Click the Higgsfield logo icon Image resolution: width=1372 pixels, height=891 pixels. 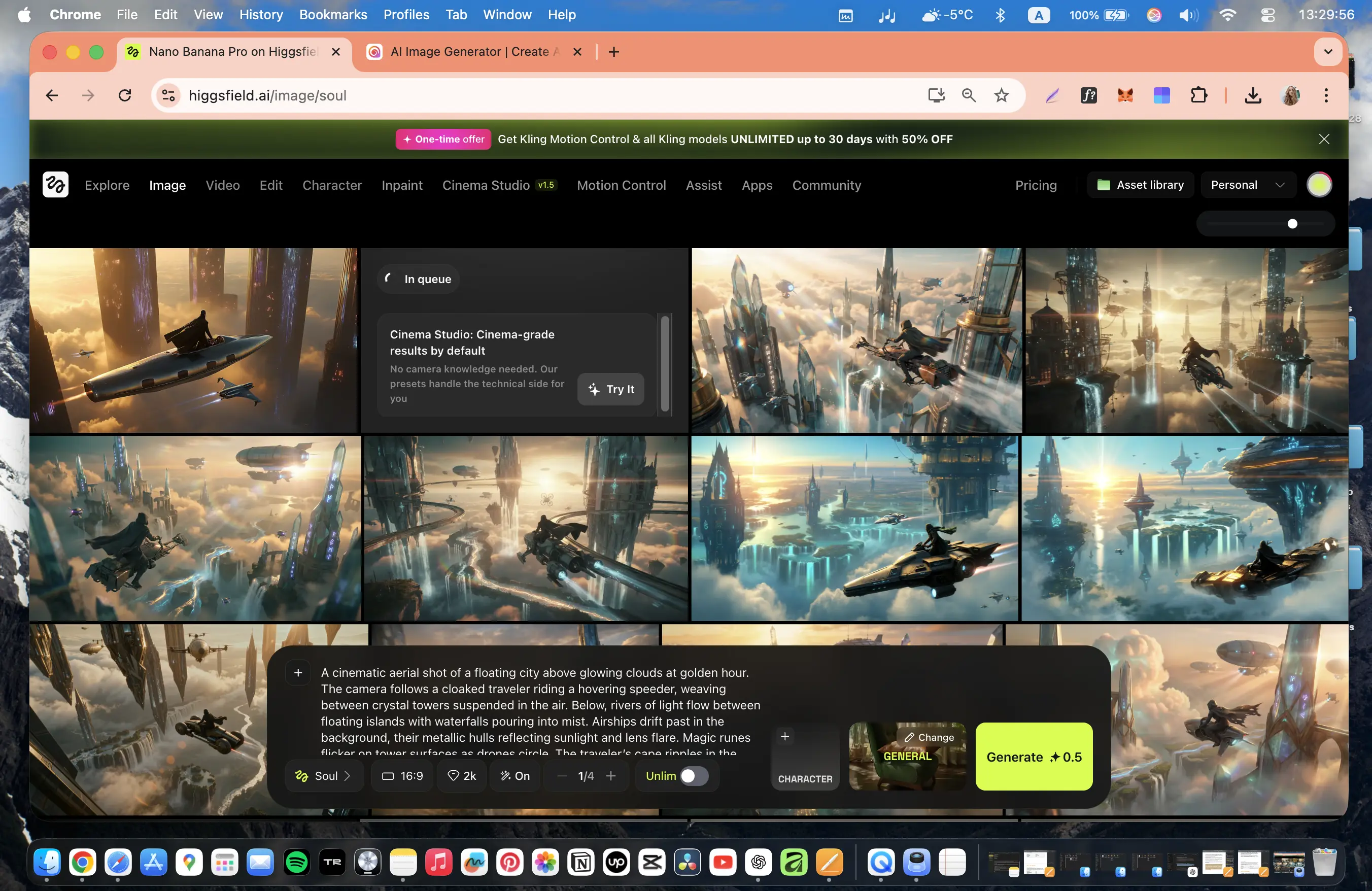55,184
